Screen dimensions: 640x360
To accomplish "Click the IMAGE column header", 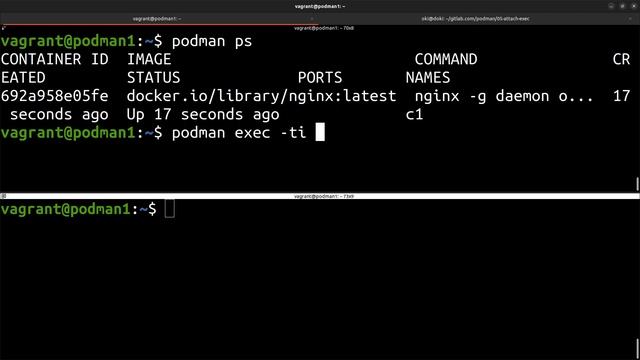I will click(x=149, y=60).
